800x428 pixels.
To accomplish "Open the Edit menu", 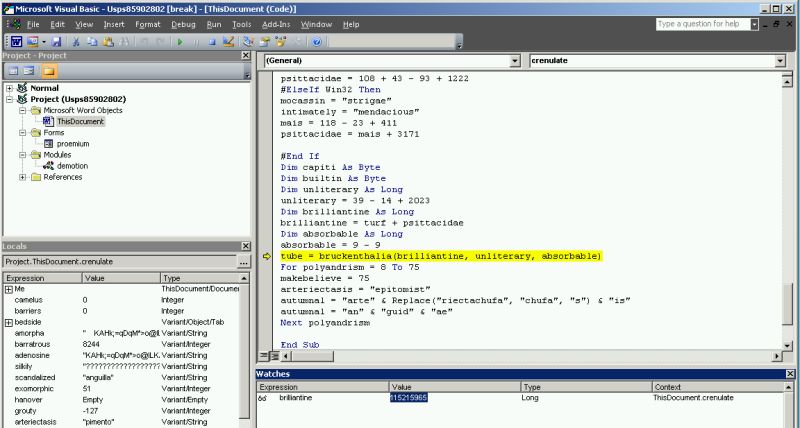I will tap(57, 24).
